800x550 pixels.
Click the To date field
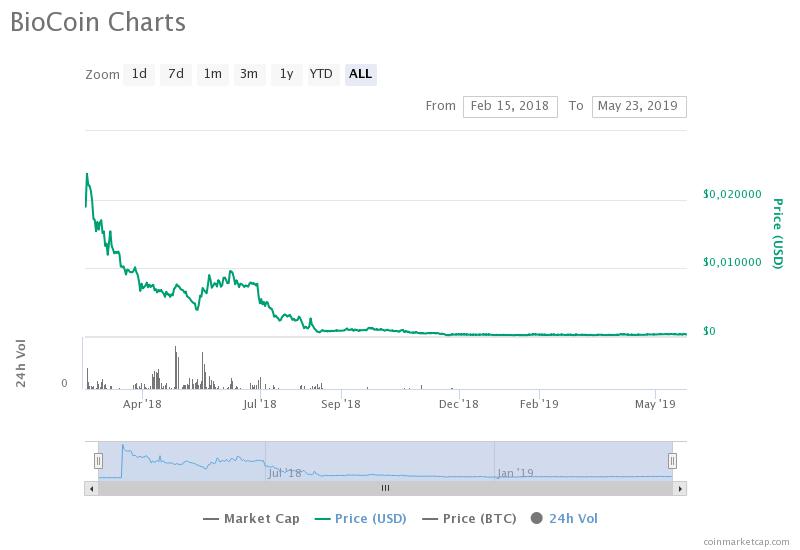(639, 106)
